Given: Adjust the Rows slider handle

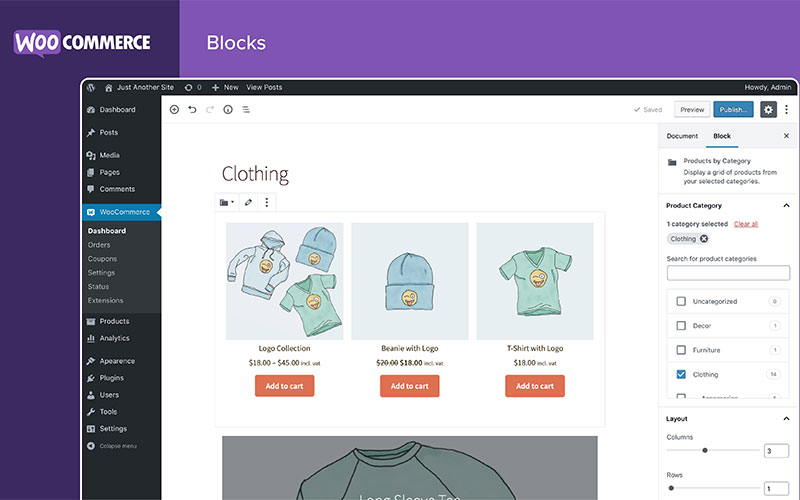Looking at the screenshot, I should click(671, 488).
